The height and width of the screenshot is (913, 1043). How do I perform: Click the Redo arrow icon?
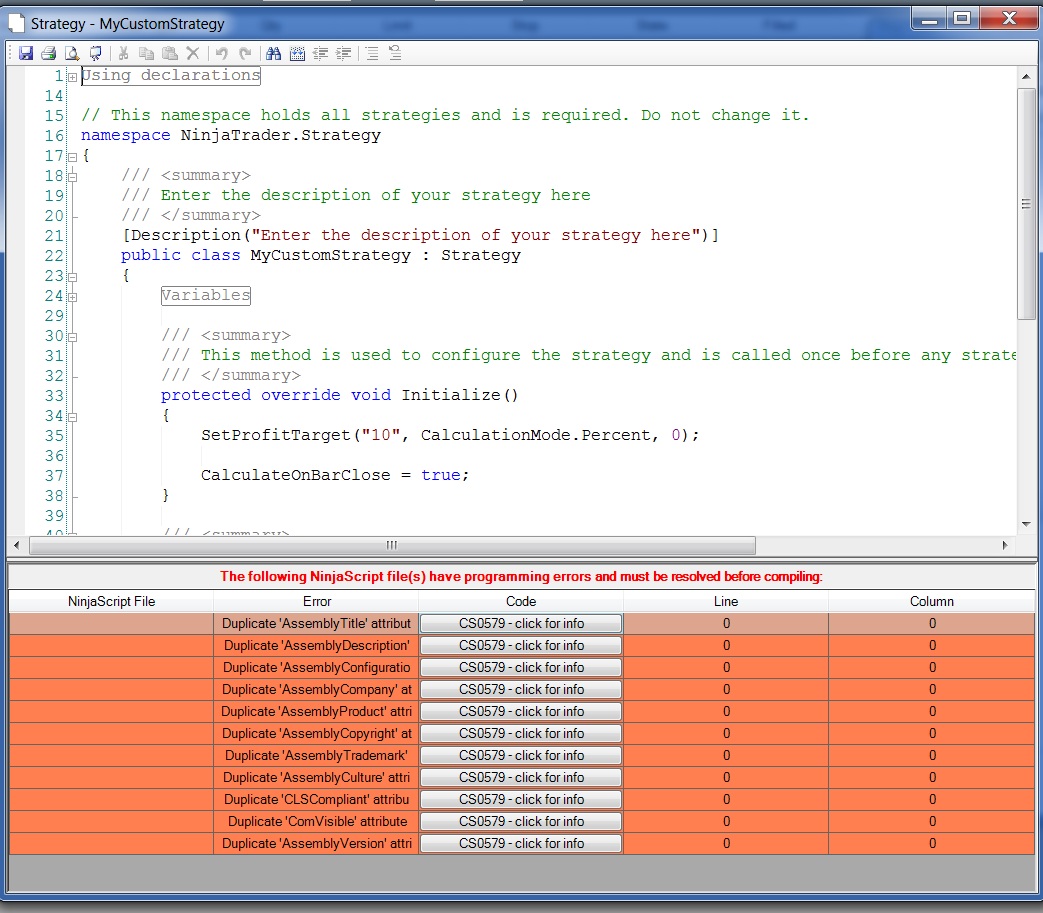pos(245,54)
